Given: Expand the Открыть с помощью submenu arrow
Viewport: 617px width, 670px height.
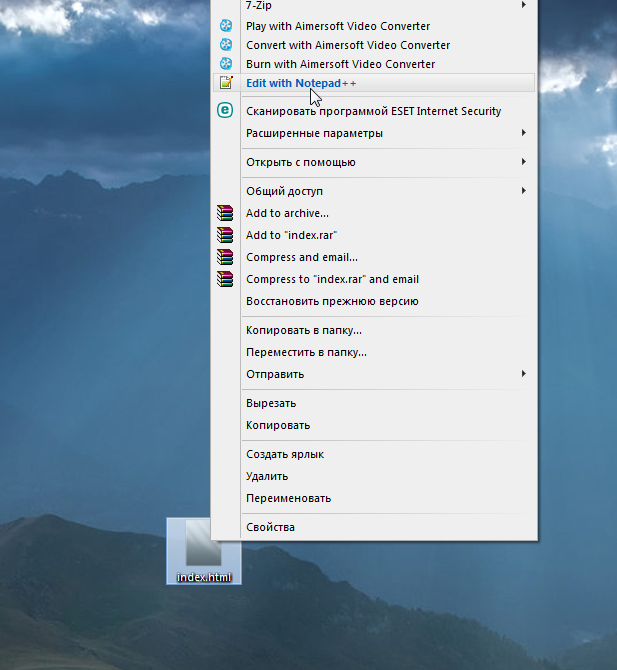Looking at the screenshot, I should (x=523, y=162).
